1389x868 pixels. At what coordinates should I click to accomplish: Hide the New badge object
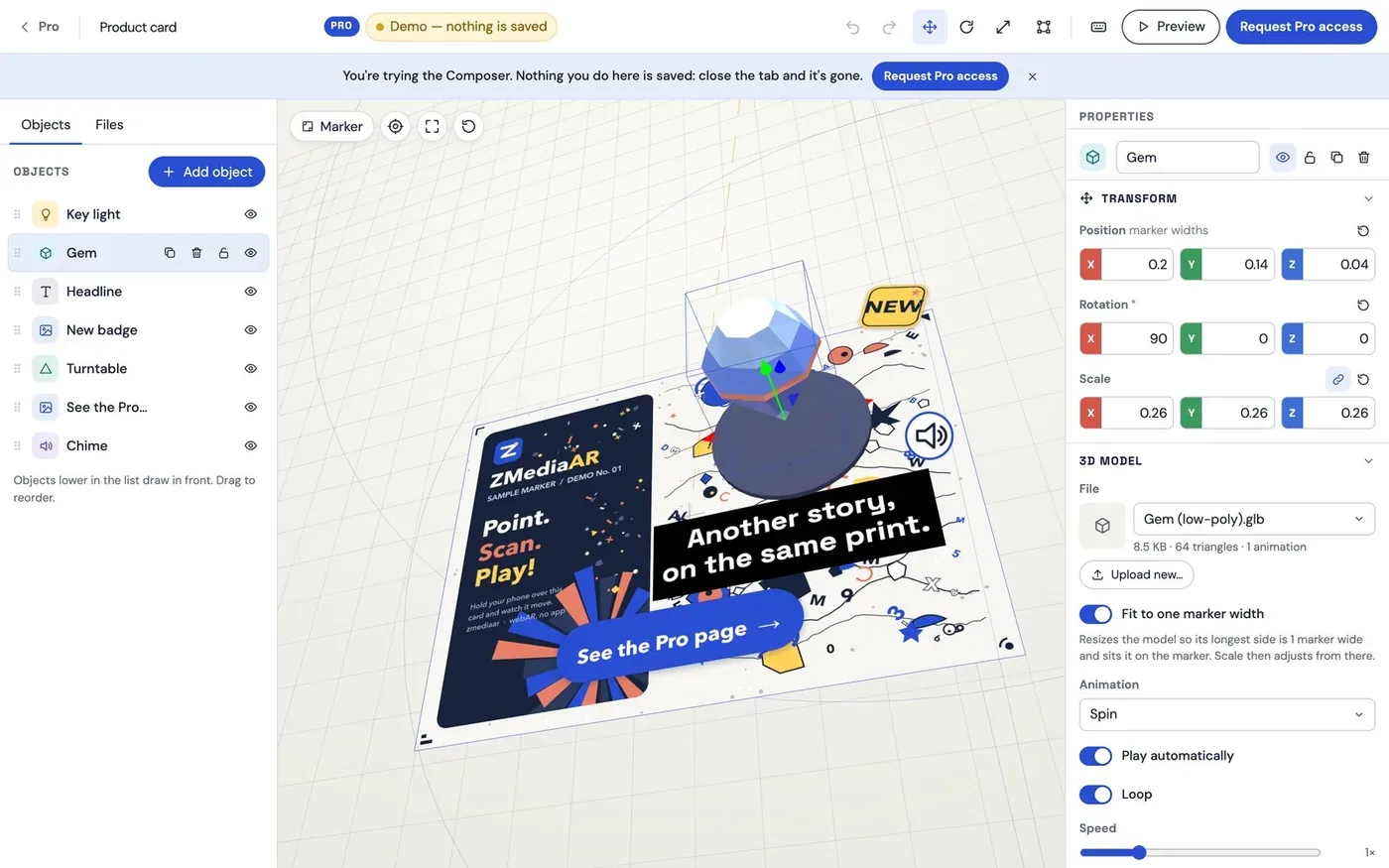pyautogui.click(x=250, y=329)
